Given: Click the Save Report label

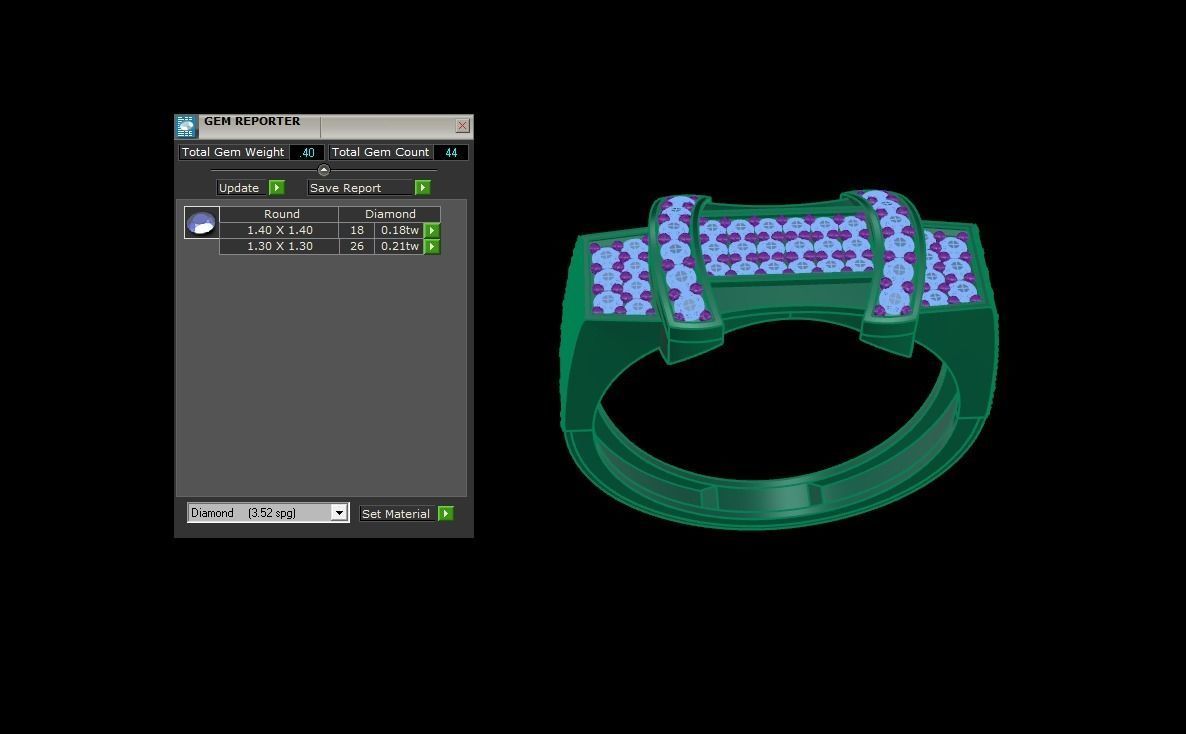Looking at the screenshot, I should pyautogui.click(x=346, y=188).
